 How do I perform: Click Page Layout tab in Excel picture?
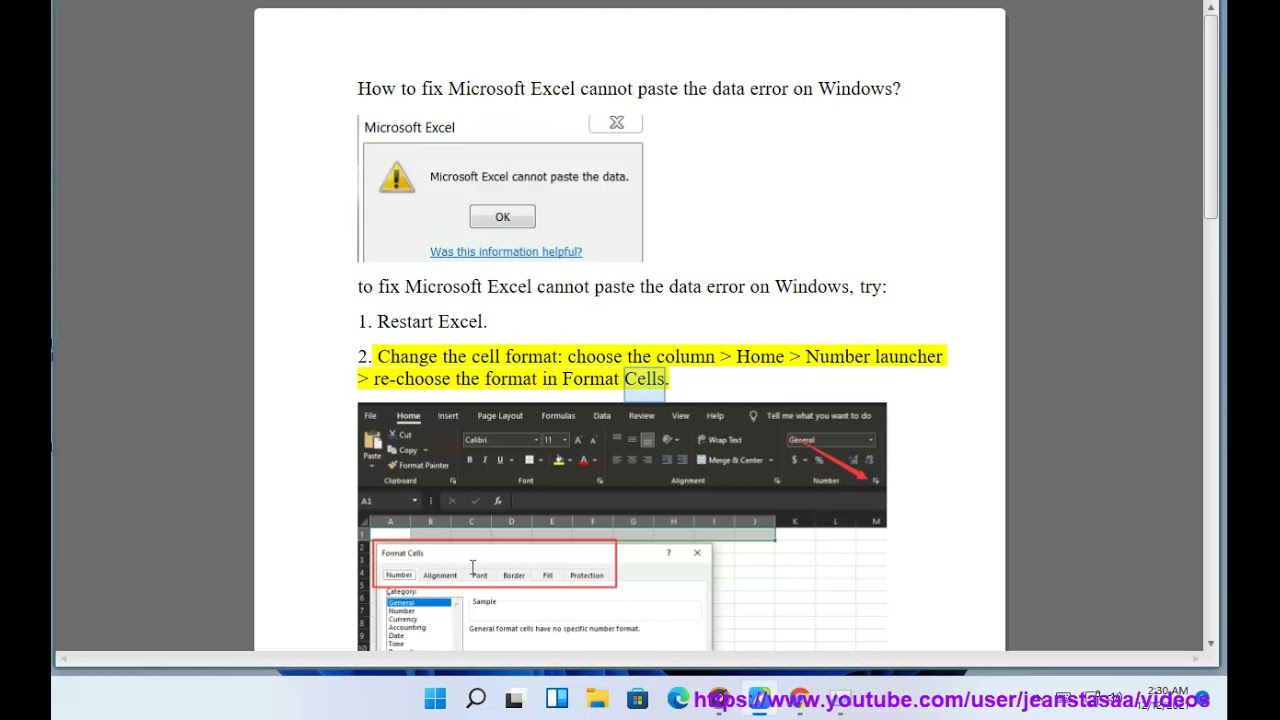point(500,416)
